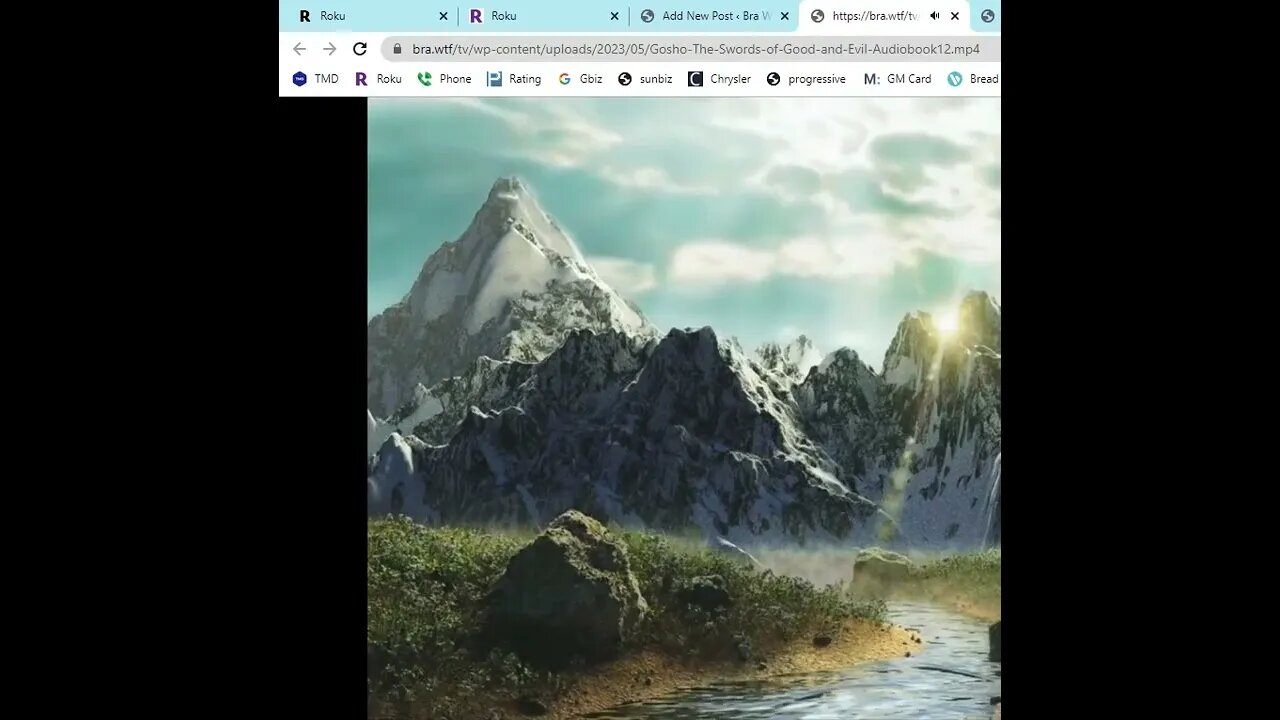Open the Bread bookmark
This screenshot has height=720, width=1280.
pos(973,79)
